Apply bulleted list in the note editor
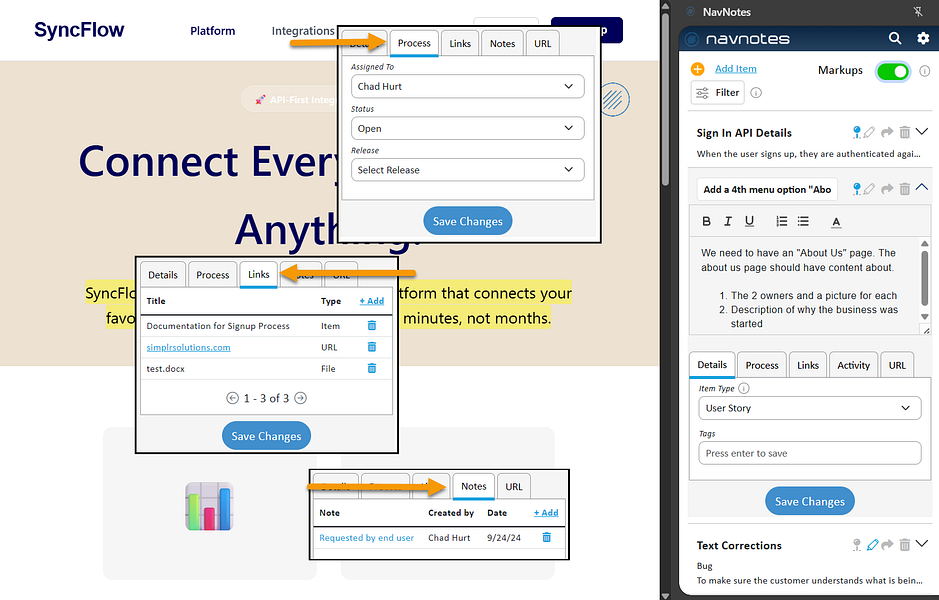939x600 pixels. point(803,222)
